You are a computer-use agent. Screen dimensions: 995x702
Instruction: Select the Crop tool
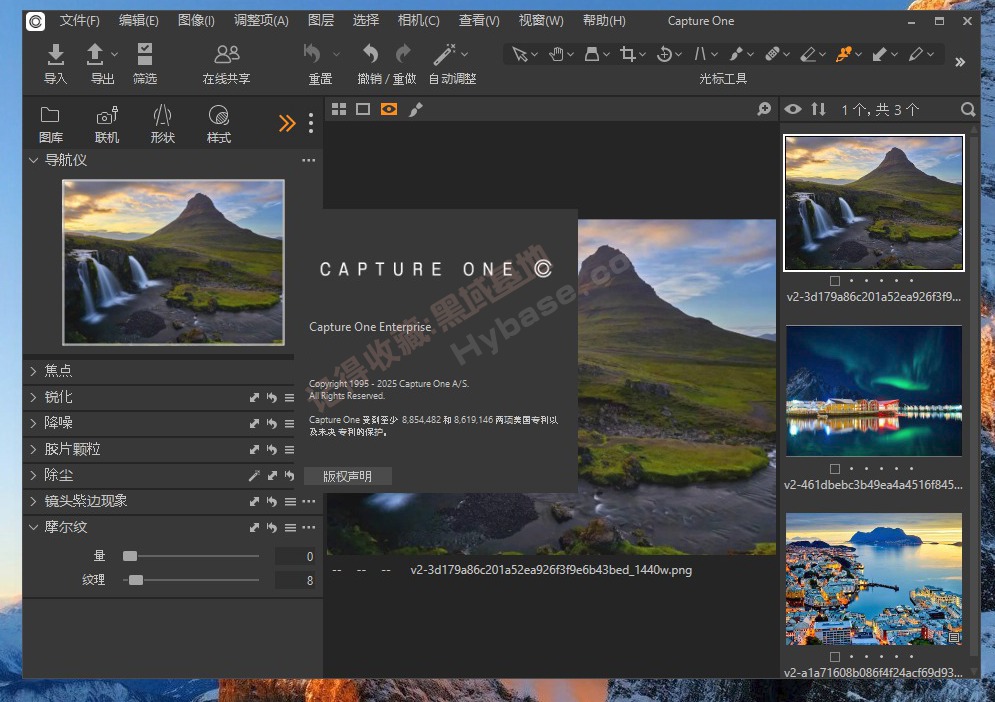pyautogui.click(x=628, y=54)
